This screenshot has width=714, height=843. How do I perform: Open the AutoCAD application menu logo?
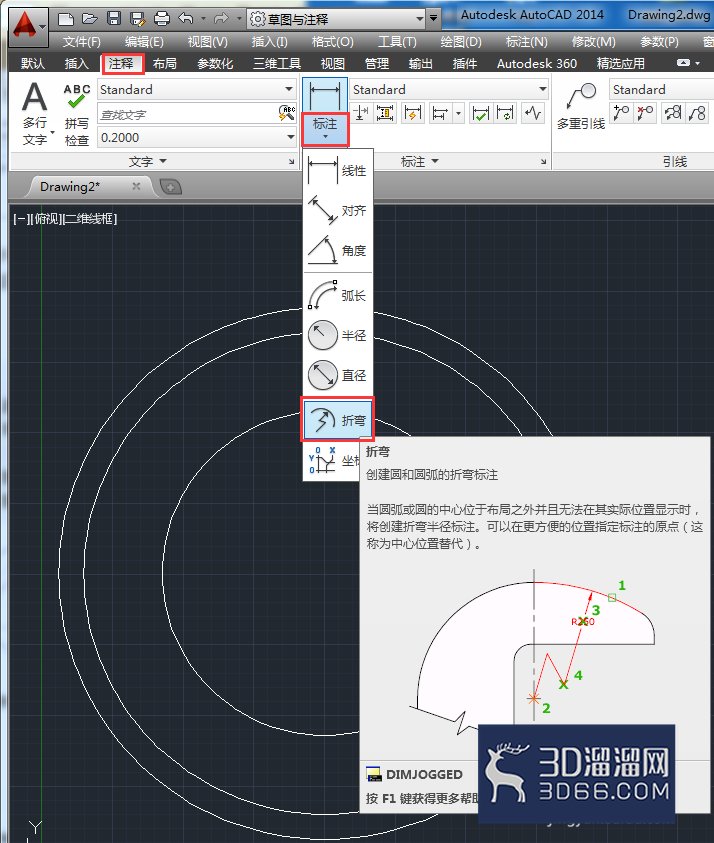point(27,26)
